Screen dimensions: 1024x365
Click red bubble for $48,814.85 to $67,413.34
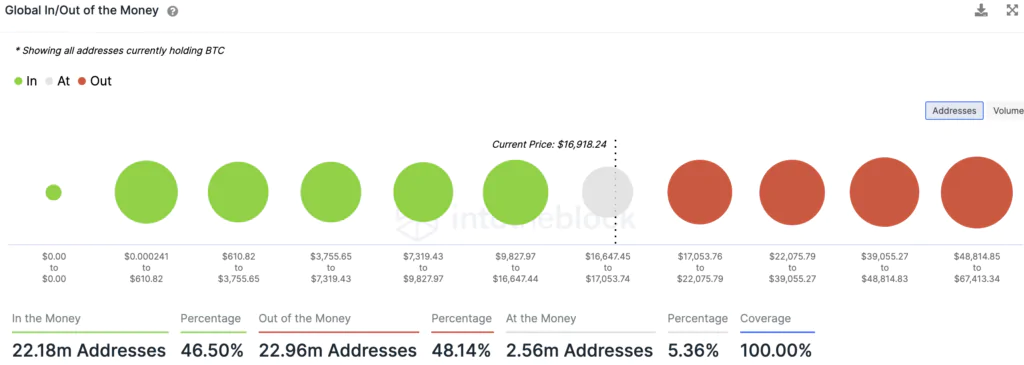pos(976,193)
